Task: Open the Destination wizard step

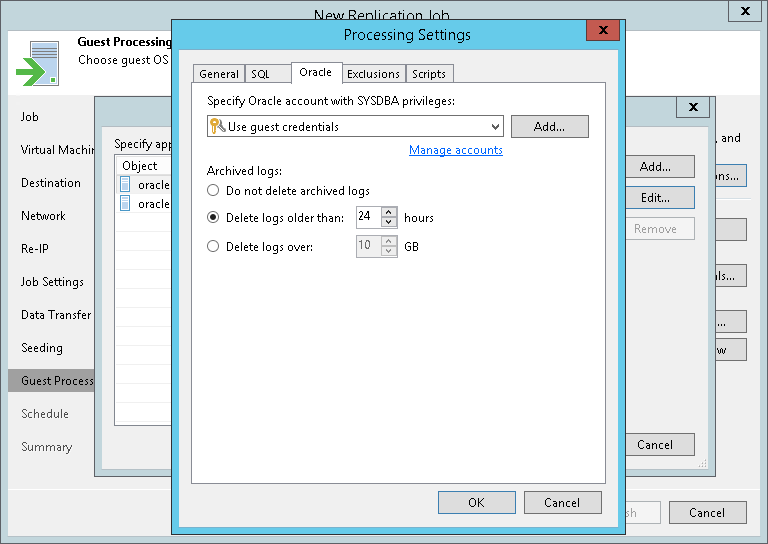Action: pos(51,183)
